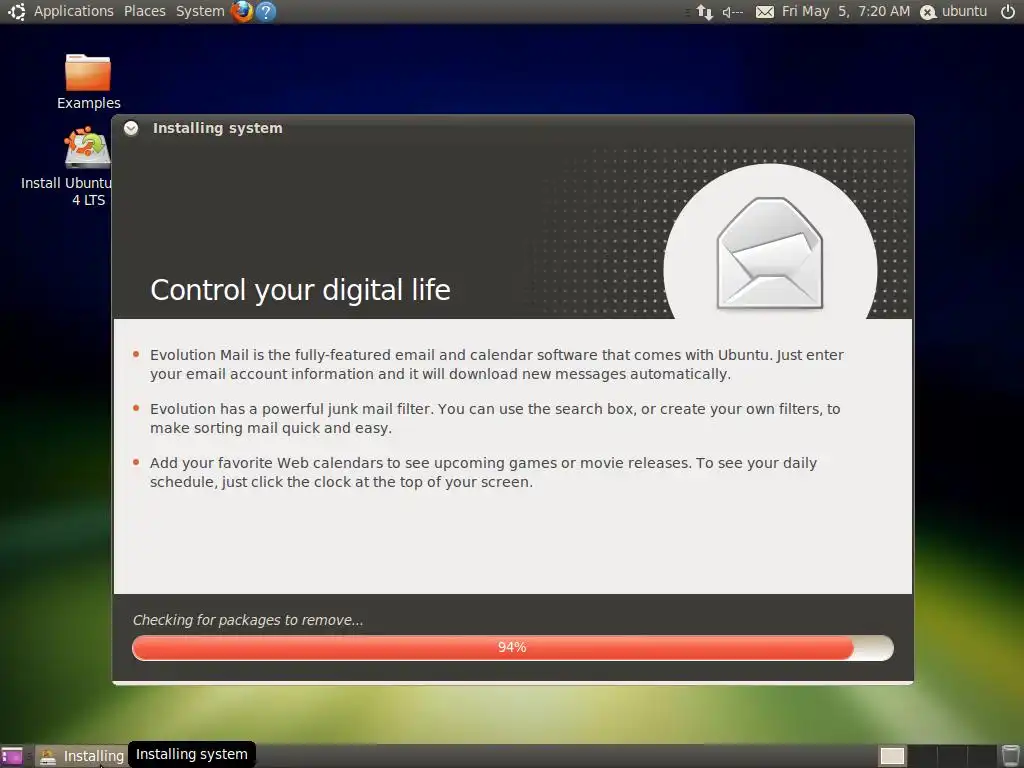Open the Applications menu

coord(74,11)
